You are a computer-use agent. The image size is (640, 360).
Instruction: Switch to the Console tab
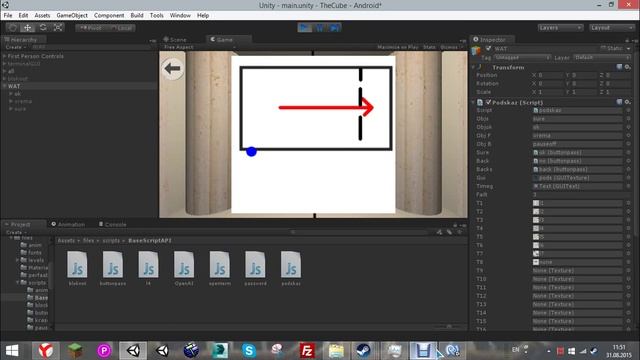click(x=113, y=224)
